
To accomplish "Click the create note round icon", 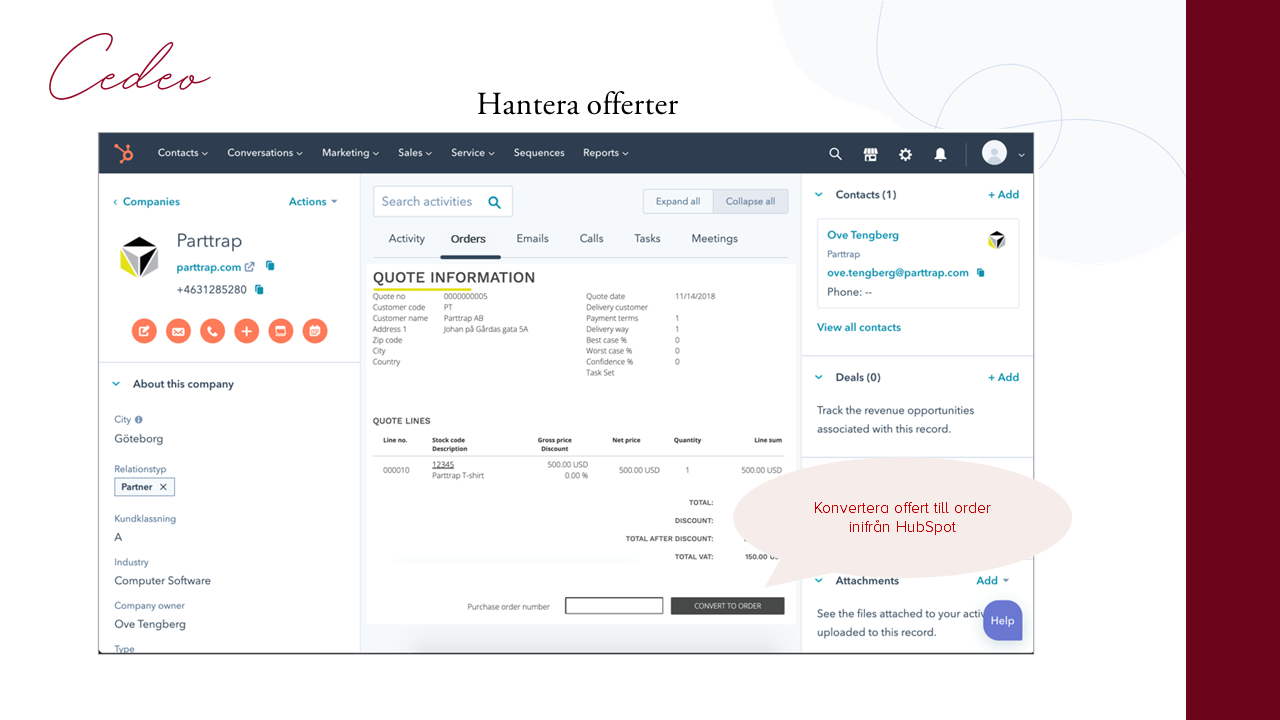I will [144, 331].
